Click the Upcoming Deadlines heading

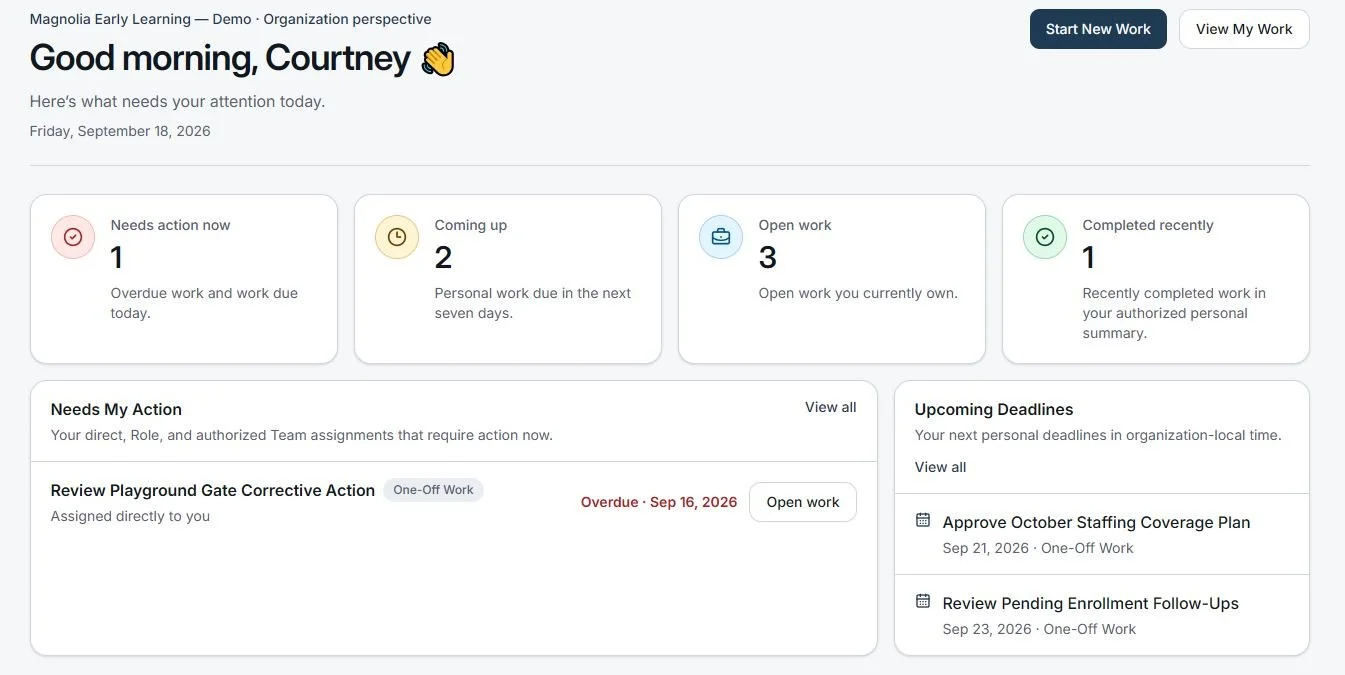pos(994,409)
